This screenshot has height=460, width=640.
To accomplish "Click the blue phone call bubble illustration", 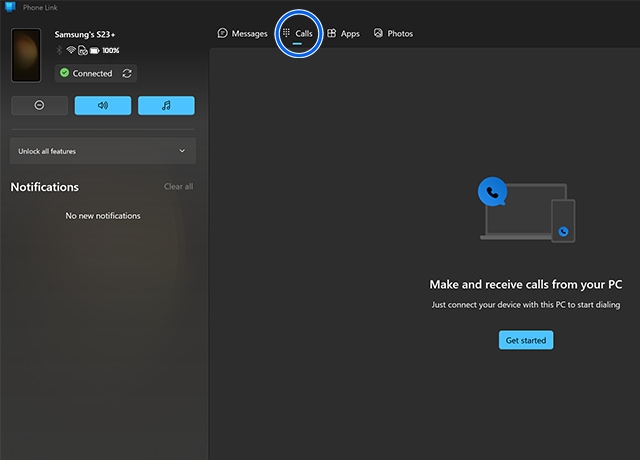I will coord(493,191).
